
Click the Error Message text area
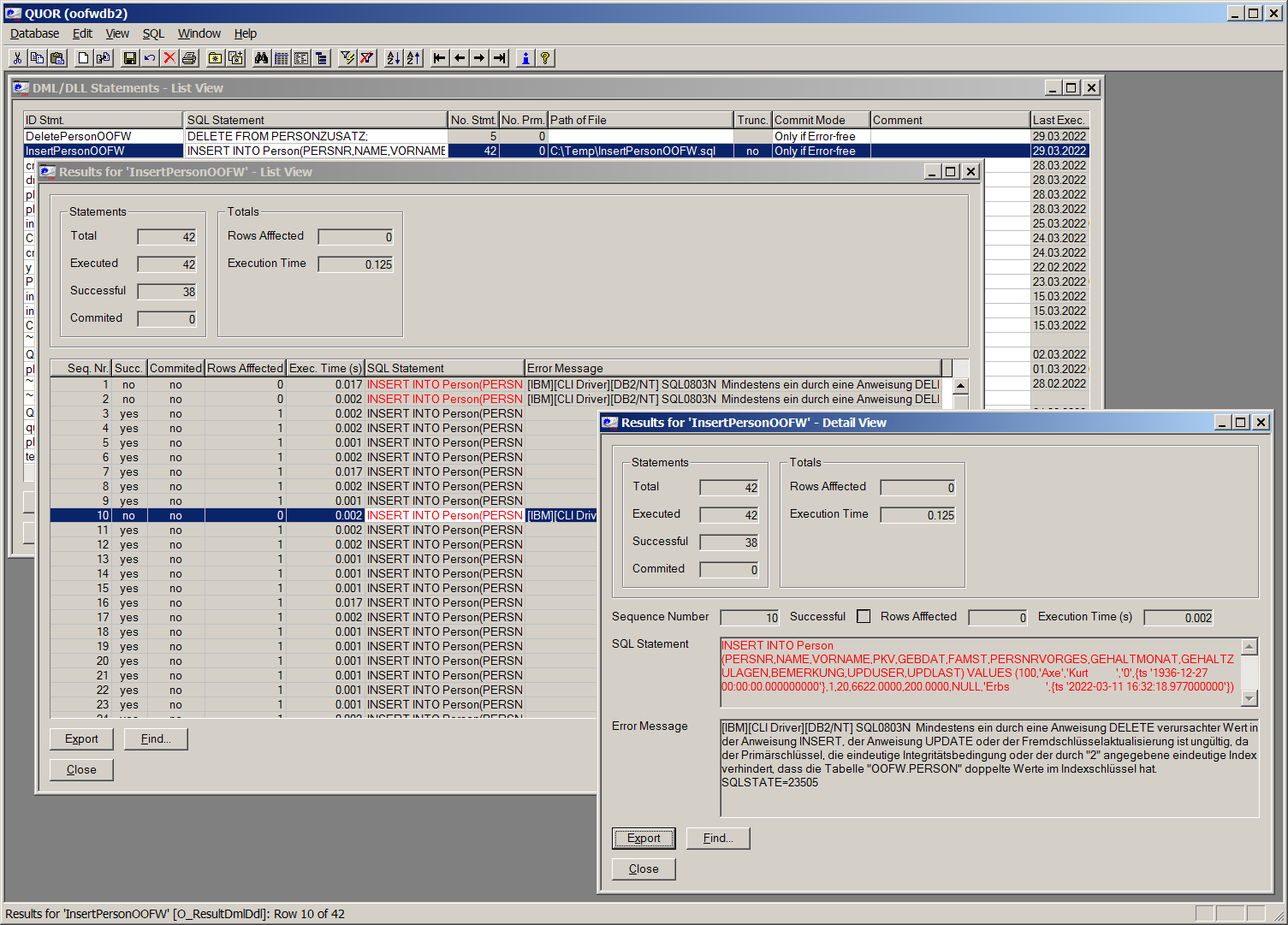[x=989, y=768]
